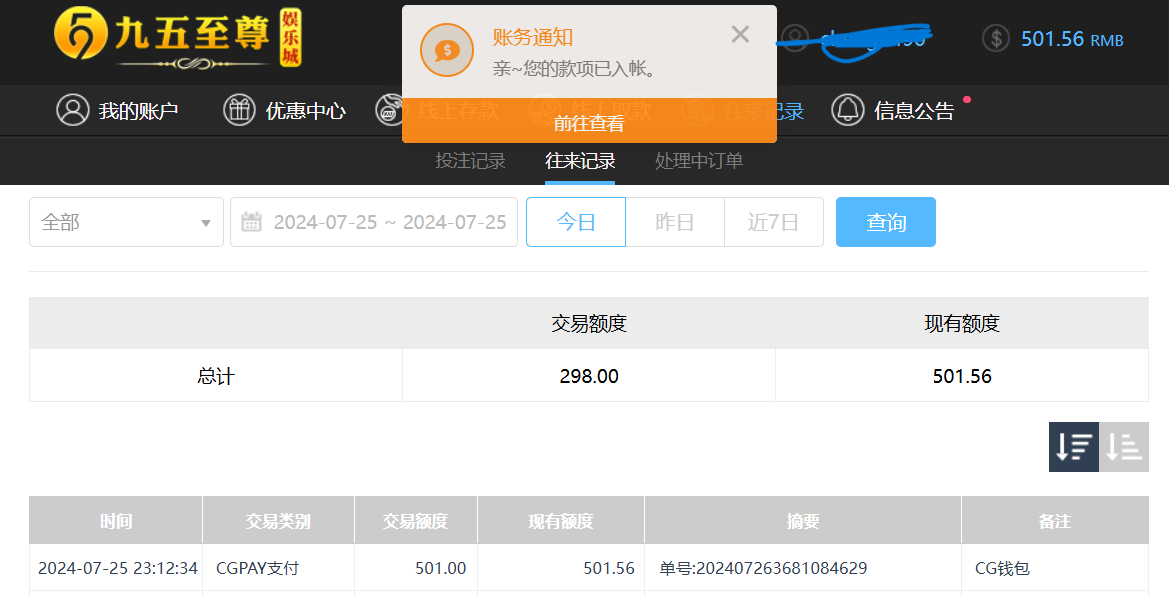Switch to the 处理中订单 tab
The height and width of the screenshot is (597, 1169).
[699, 161]
